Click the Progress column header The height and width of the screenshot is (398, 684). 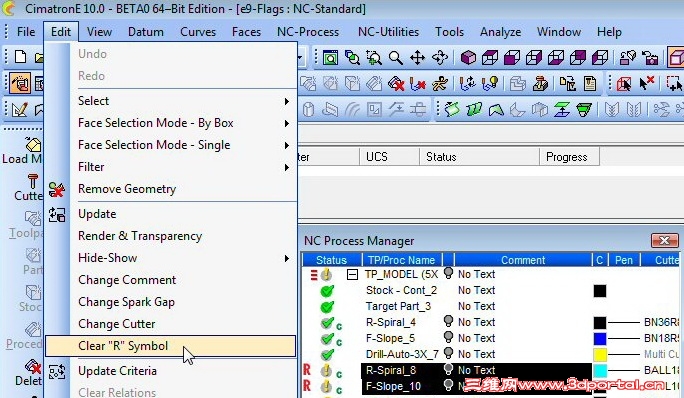click(569, 157)
